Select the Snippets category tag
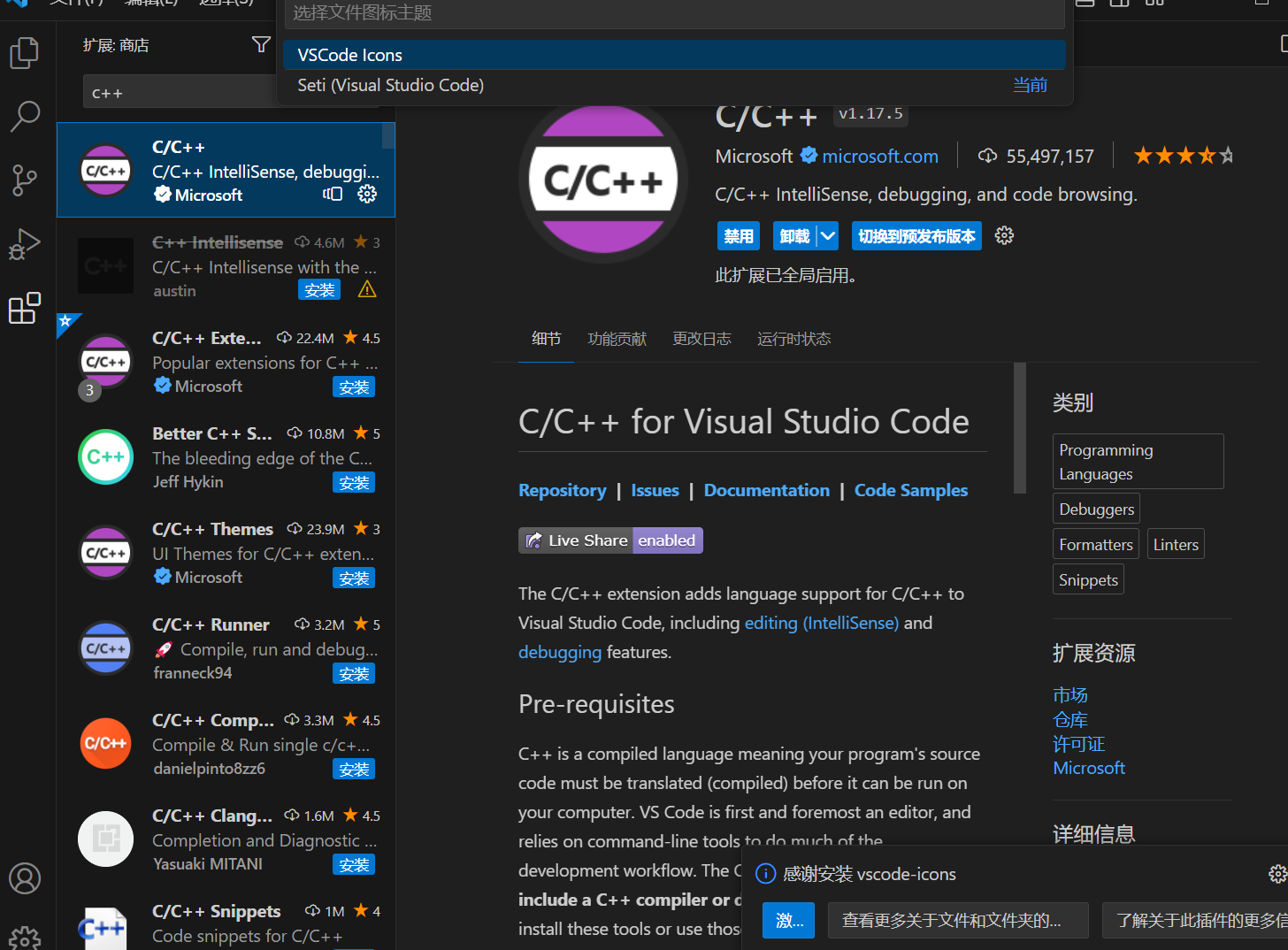 [x=1088, y=579]
